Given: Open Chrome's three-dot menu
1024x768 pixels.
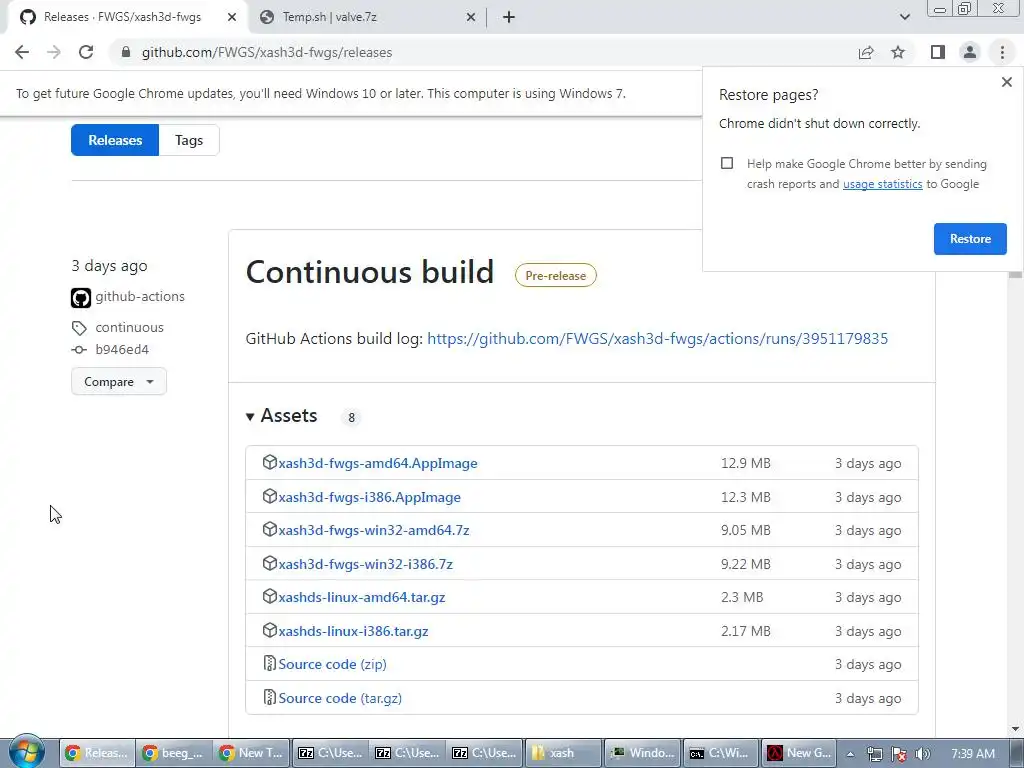Looking at the screenshot, I should (x=1002, y=52).
